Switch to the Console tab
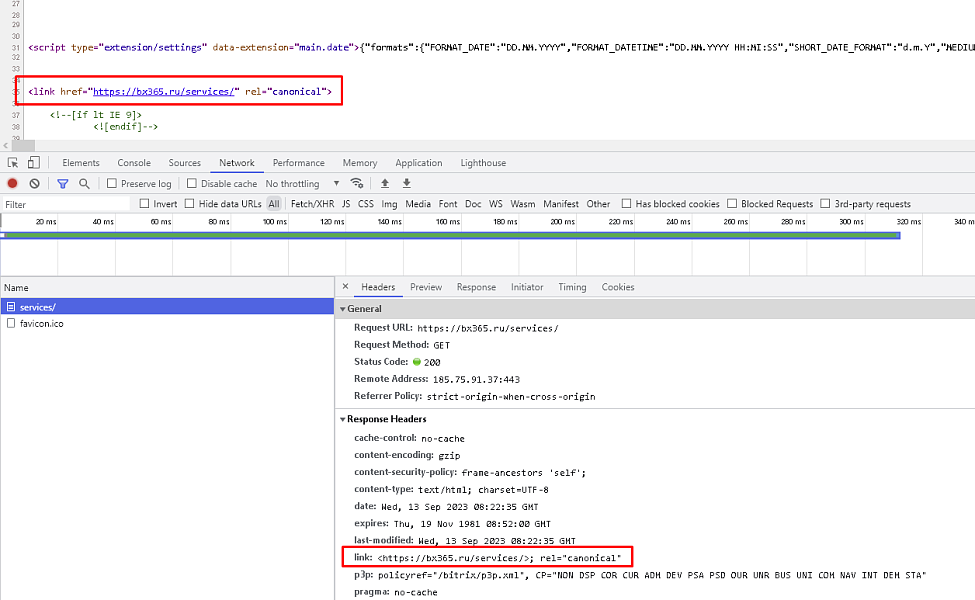975x600 pixels. (x=133, y=162)
